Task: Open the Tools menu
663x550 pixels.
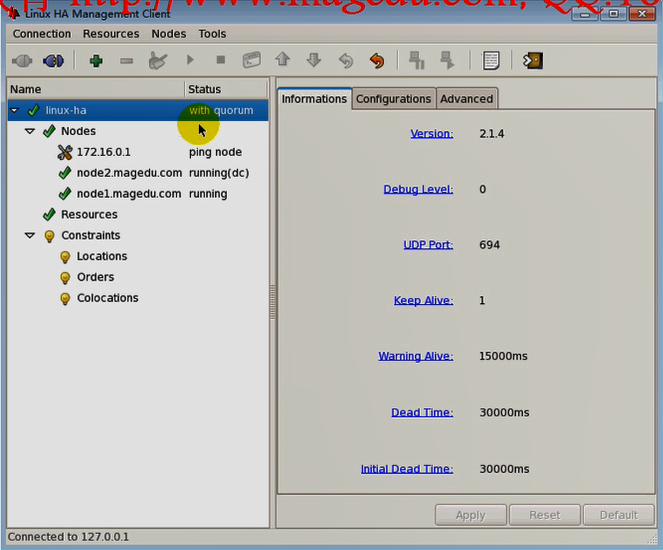Action: 212,34
